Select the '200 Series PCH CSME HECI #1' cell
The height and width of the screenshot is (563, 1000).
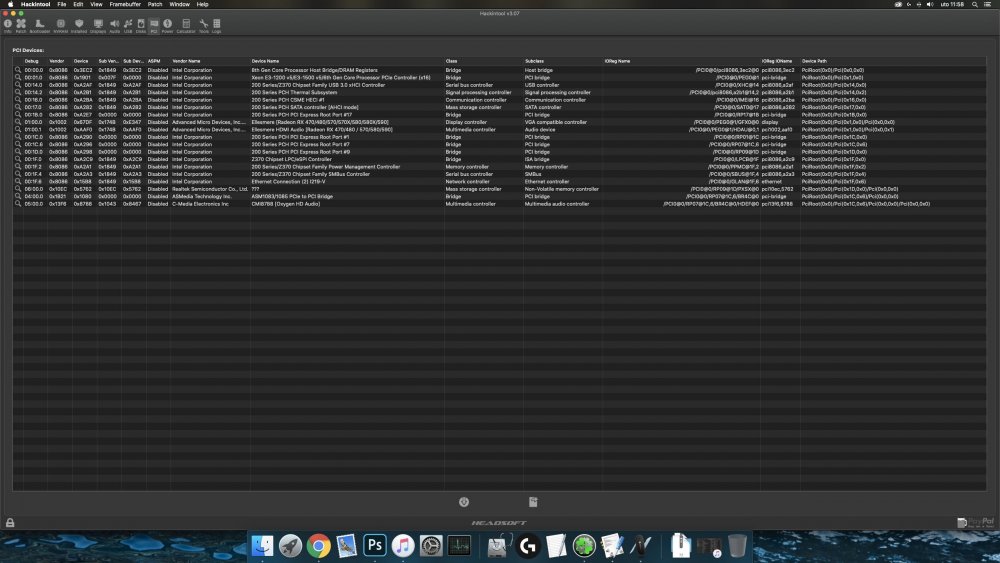(288, 99)
